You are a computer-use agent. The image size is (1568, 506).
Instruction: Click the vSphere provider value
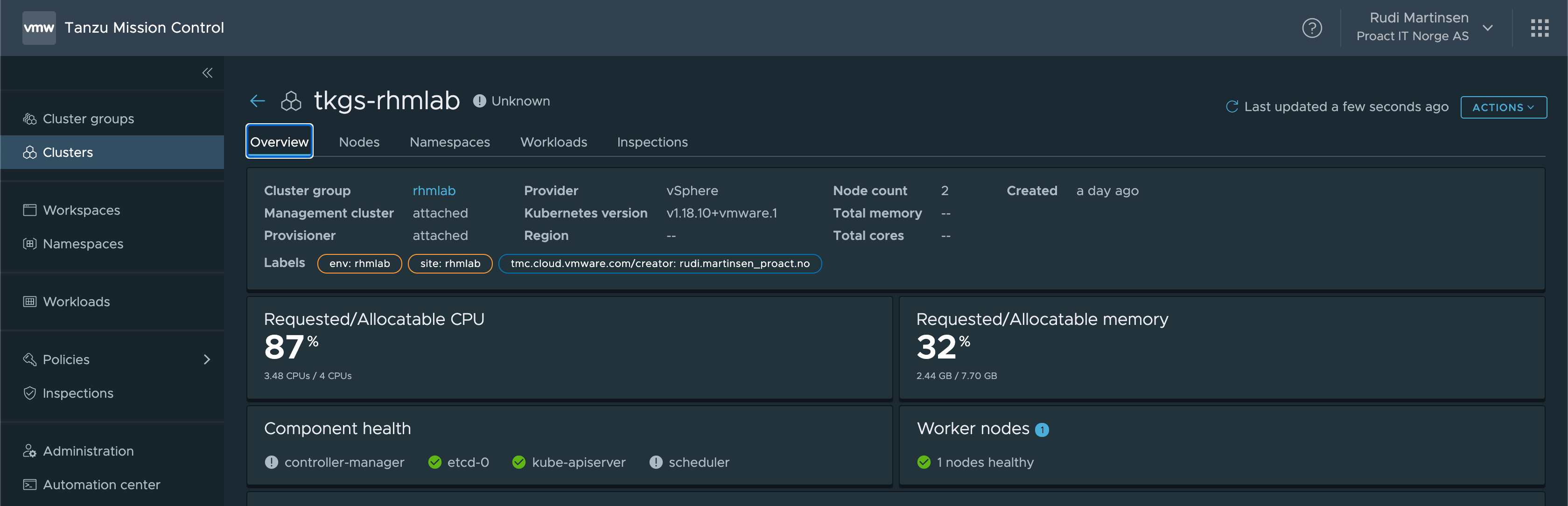point(692,190)
